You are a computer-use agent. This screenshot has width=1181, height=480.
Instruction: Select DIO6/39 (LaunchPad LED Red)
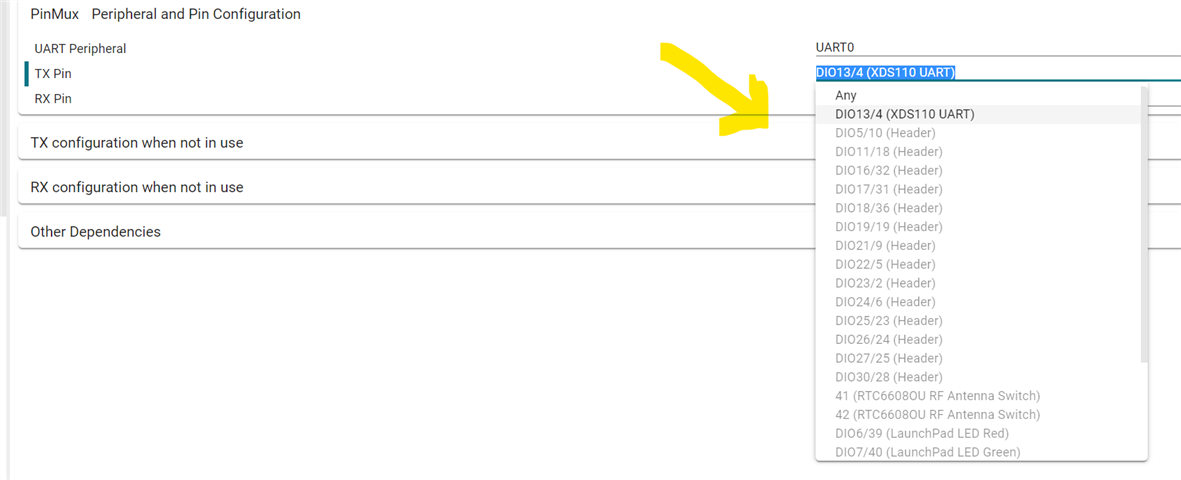pos(921,433)
